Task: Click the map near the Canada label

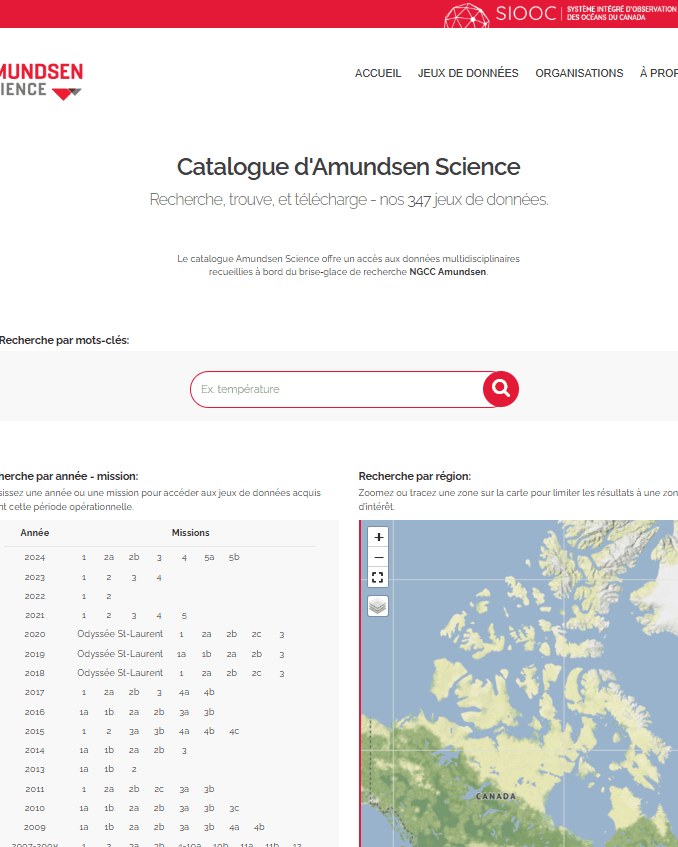Action: point(495,797)
